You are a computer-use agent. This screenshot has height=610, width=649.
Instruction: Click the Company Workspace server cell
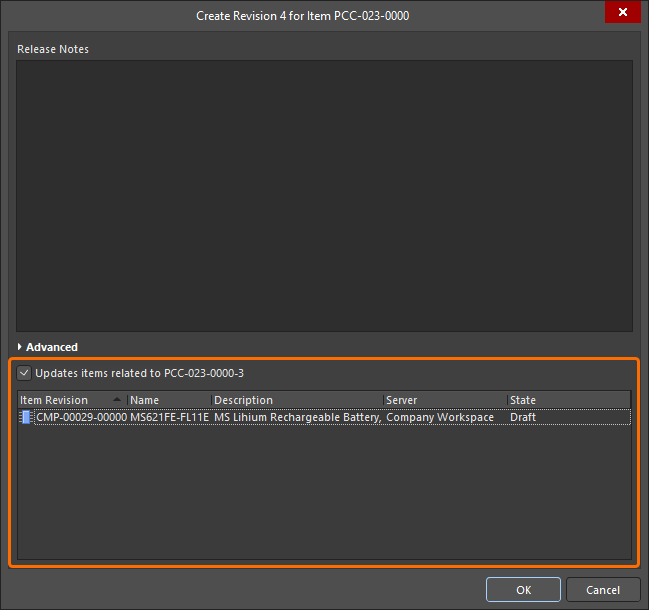(440, 417)
